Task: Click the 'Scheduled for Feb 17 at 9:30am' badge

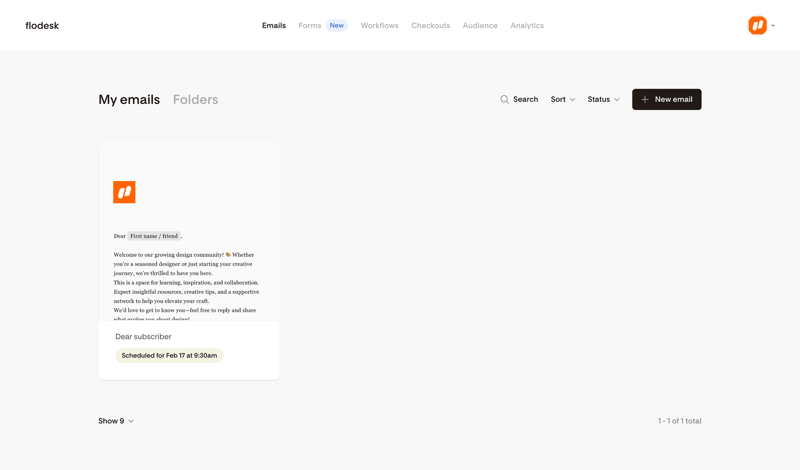Action: 169,356
